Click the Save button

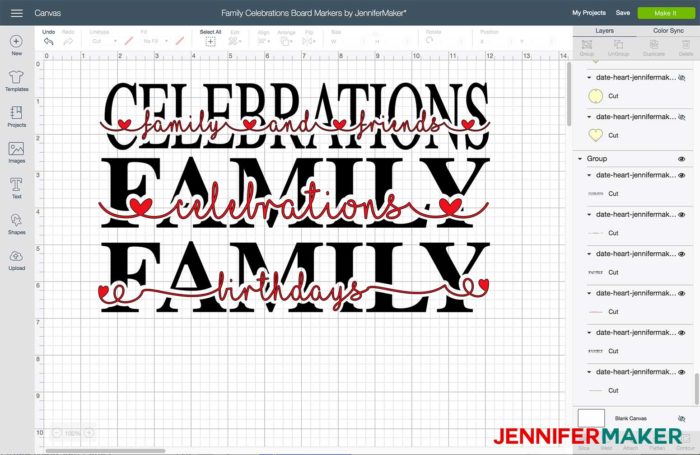pyautogui.click(x=622, y=13)
